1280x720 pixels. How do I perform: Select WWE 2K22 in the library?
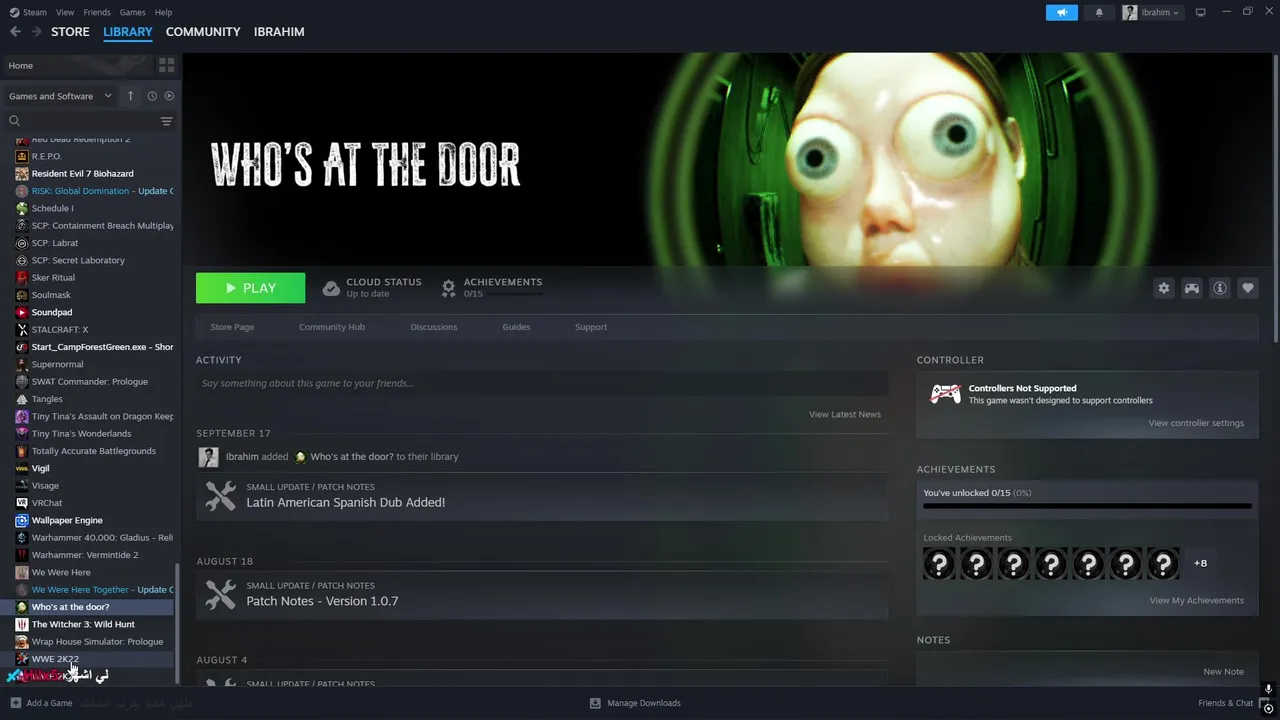pos(88,659)
